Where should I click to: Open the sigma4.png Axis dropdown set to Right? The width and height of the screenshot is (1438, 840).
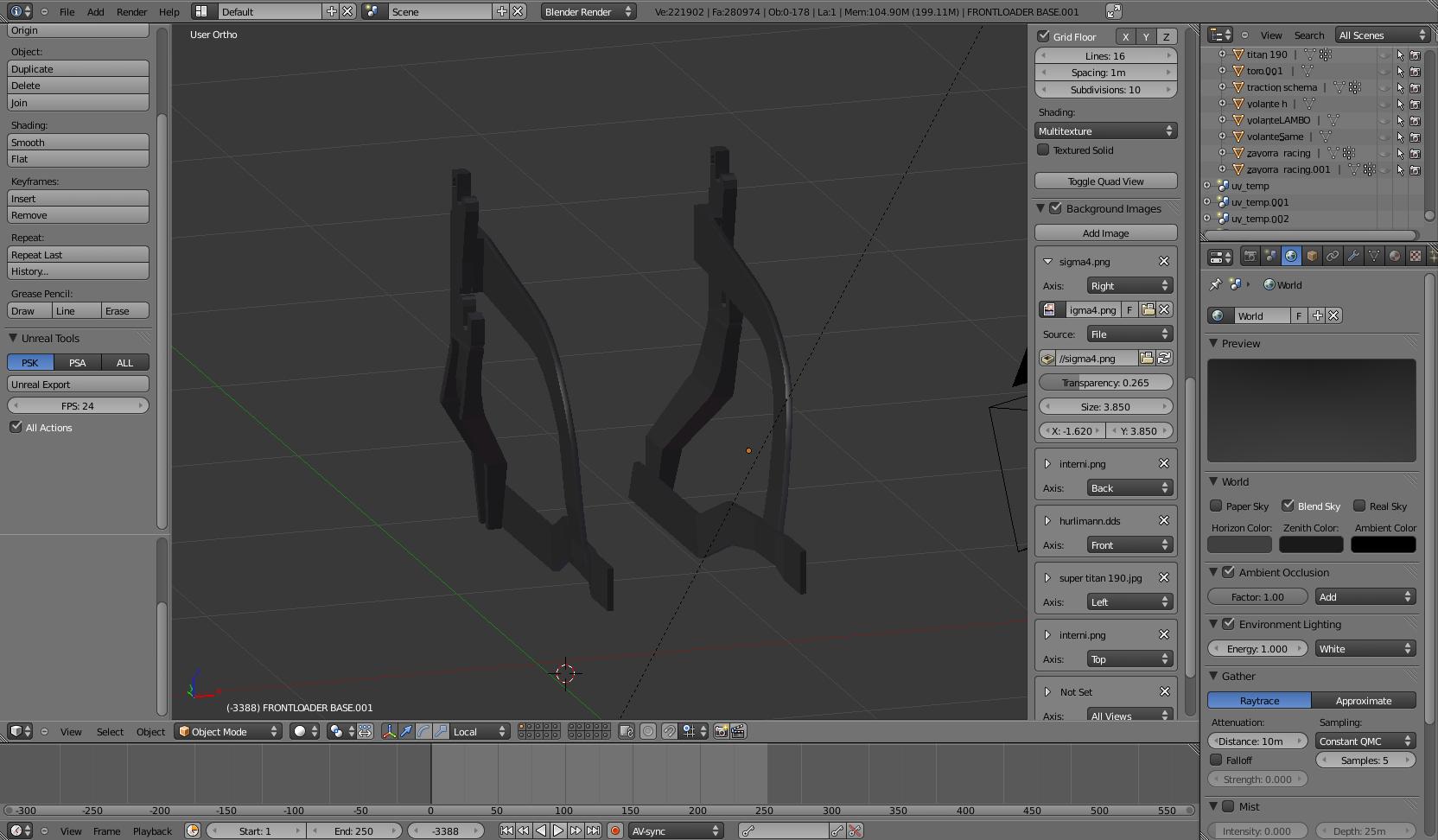click(1129, 285)
